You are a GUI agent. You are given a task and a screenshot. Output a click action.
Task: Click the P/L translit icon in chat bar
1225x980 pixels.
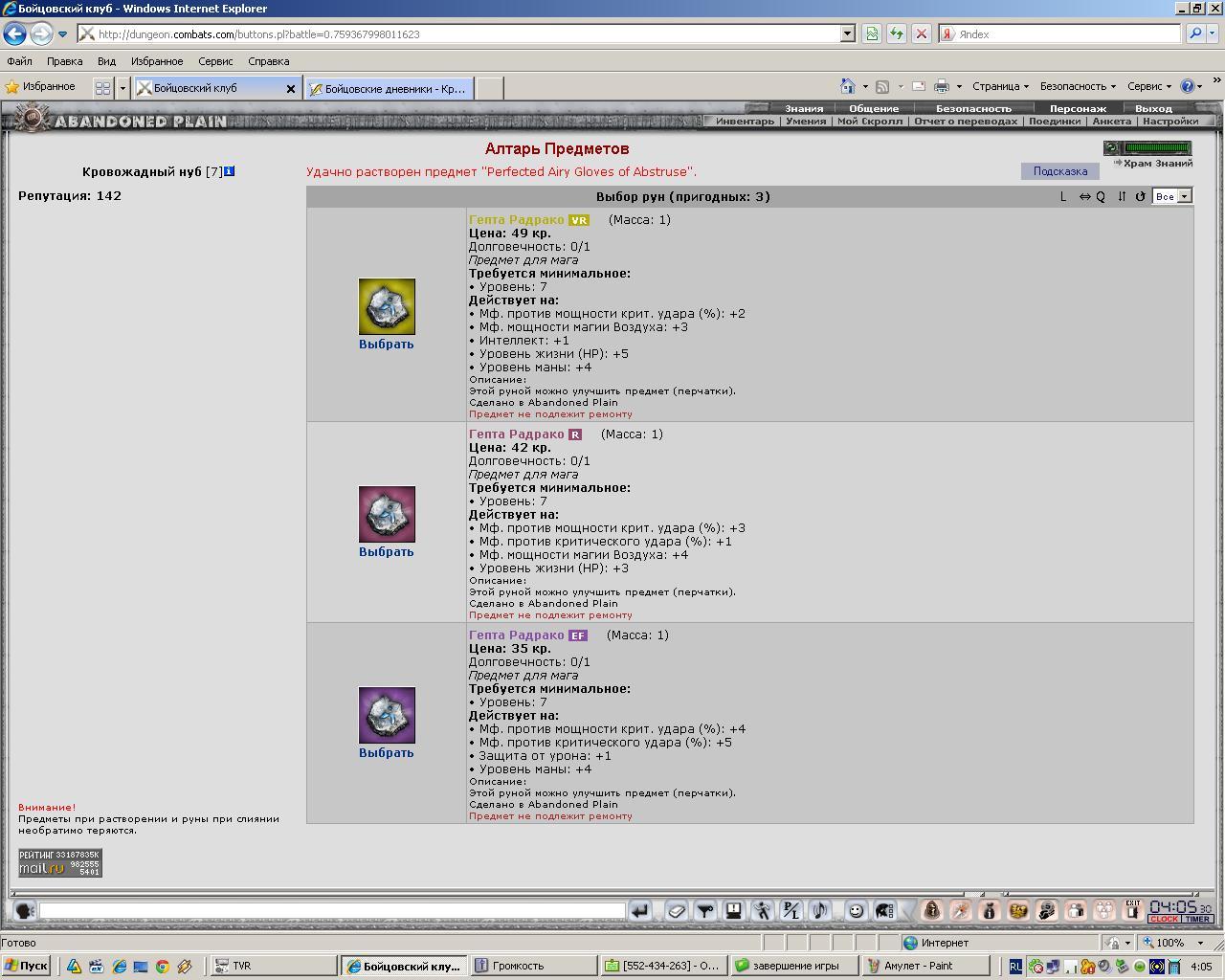[x=791, y=910]
